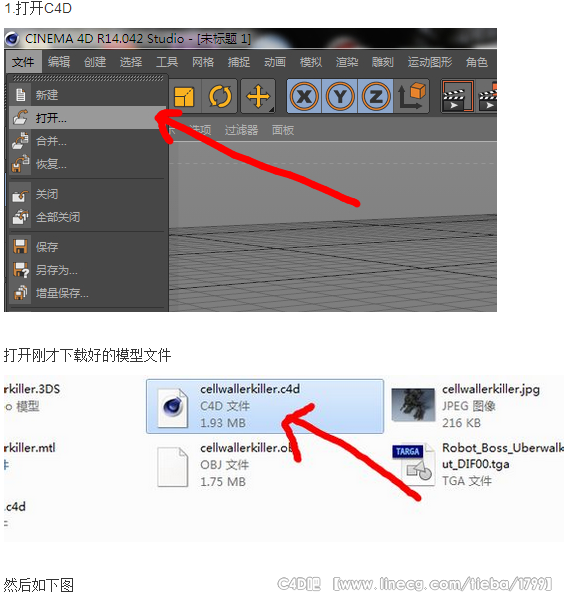Viewport: 578px width, 601px height.
Task: Open the 工具 menu
Action: pyautogui.click(x=167, y=62)
